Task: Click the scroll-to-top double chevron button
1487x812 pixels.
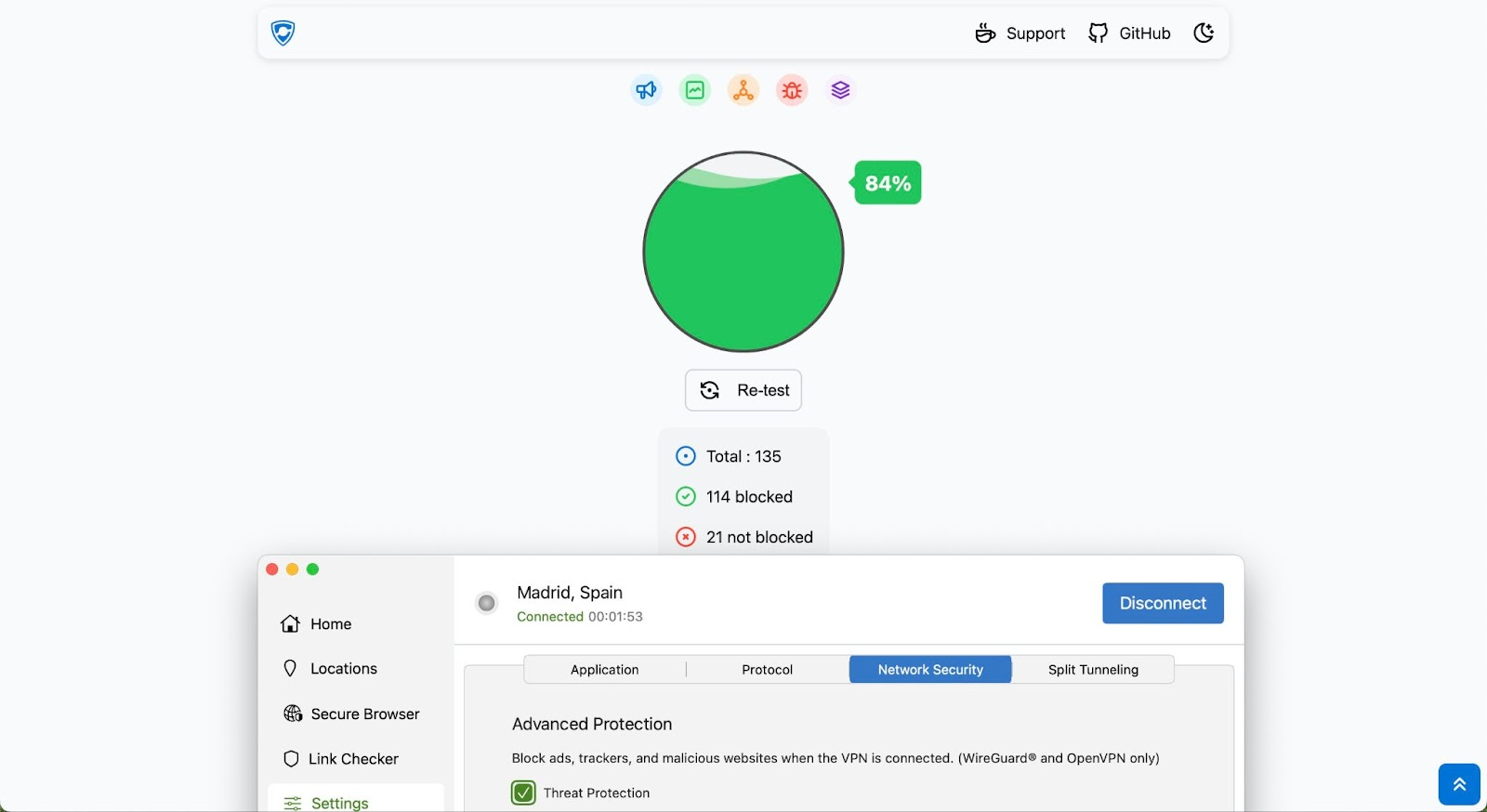Action: coord(1459,784)
